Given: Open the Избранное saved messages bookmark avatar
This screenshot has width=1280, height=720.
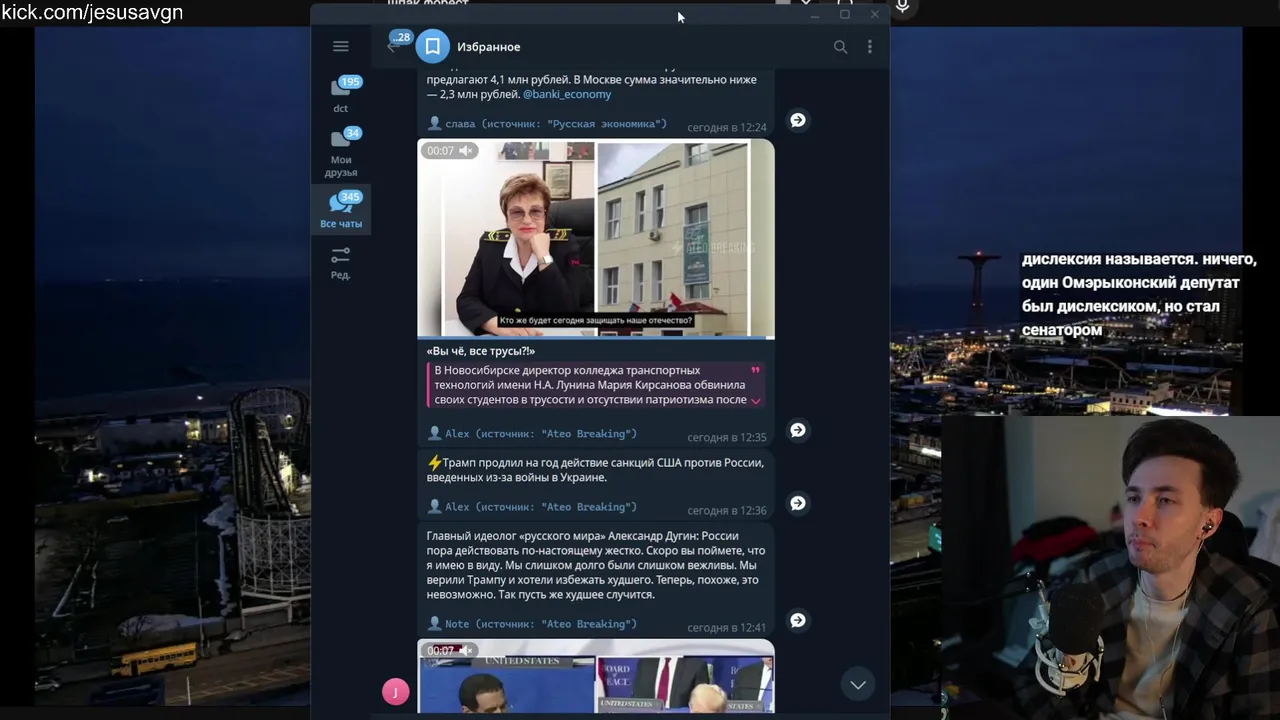Looking at the screenshot, I should click(x=433, y=46).
